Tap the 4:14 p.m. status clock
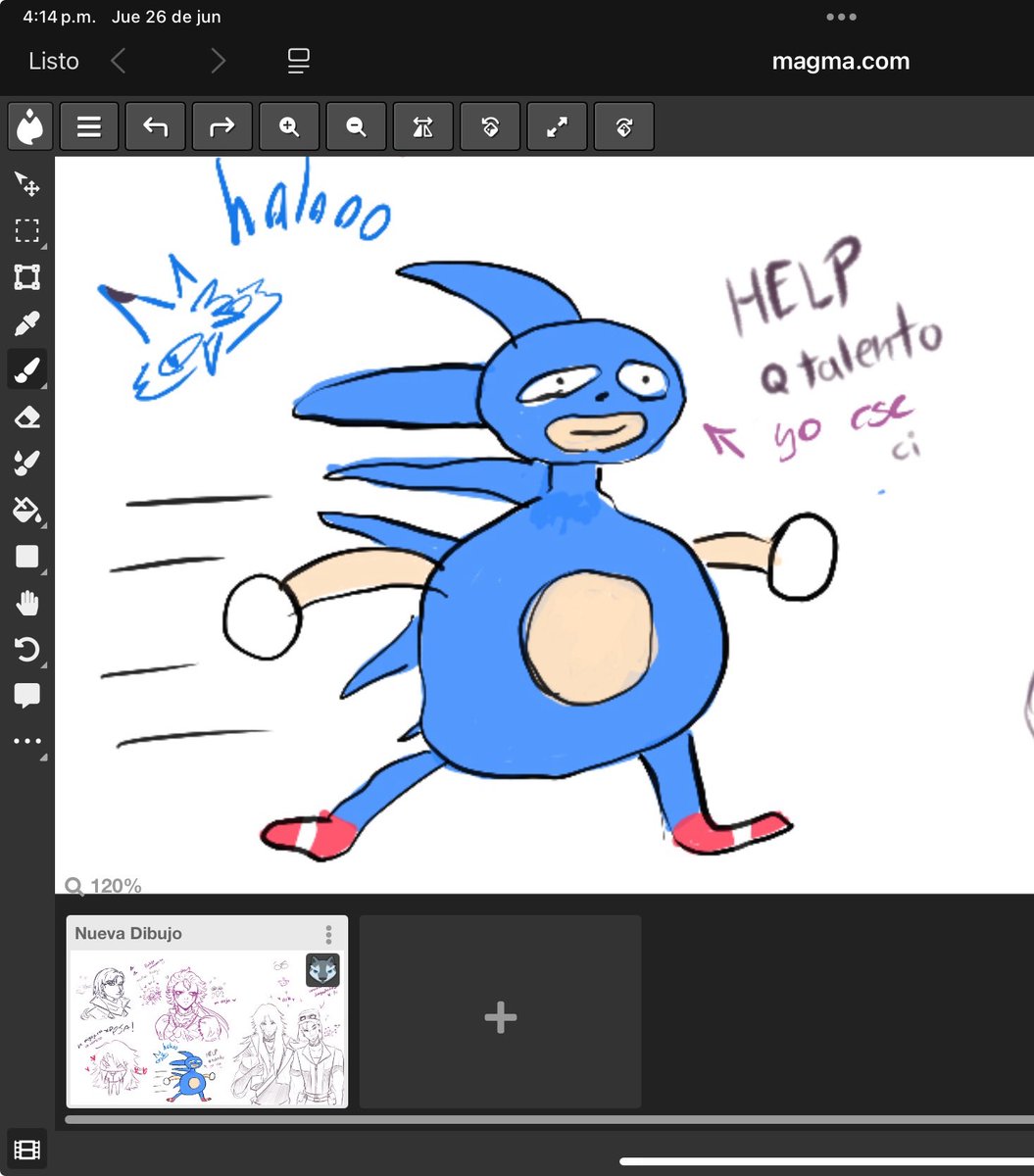 tap(59, 17)
